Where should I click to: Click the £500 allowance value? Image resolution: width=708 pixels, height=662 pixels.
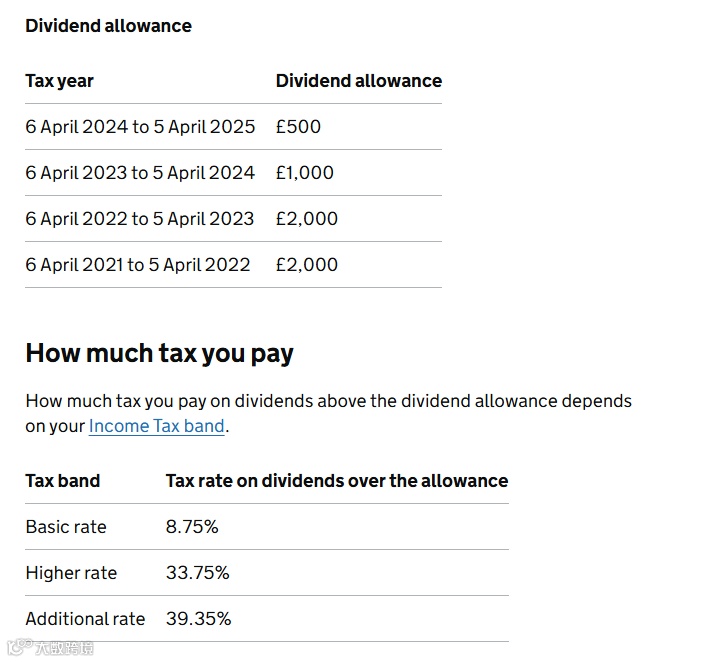coord(298,127)
